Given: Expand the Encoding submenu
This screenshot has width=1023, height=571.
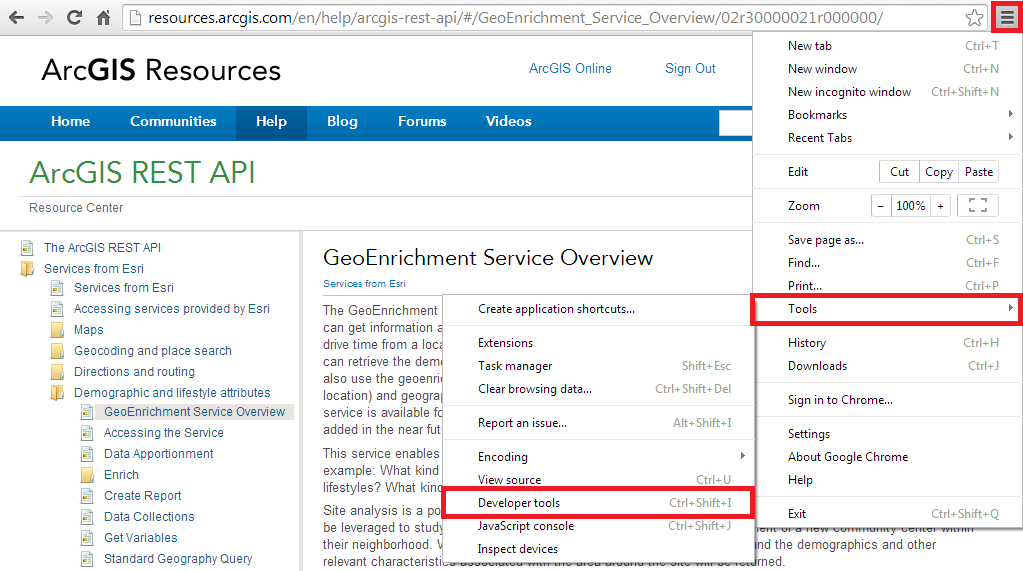Looking at the screenshot, I should click(598, 457).
